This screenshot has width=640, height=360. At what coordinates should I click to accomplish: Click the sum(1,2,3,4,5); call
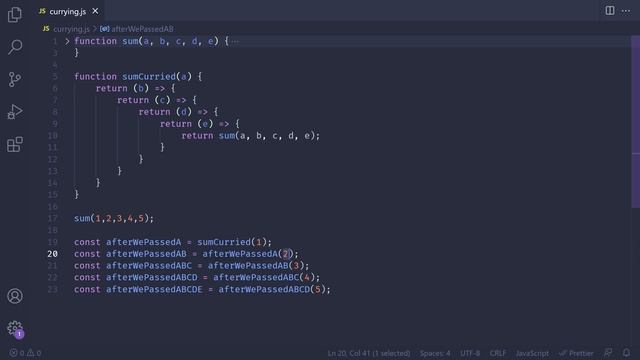coord(114,218)
